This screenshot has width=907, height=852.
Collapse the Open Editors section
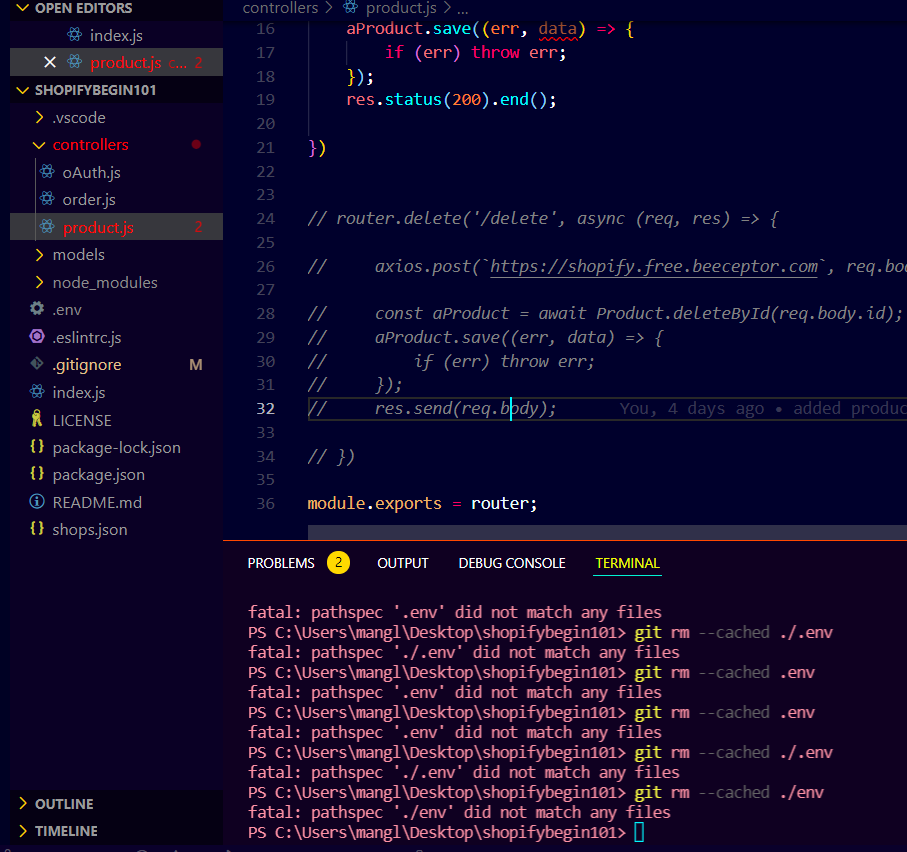click(x=23, y=8)
